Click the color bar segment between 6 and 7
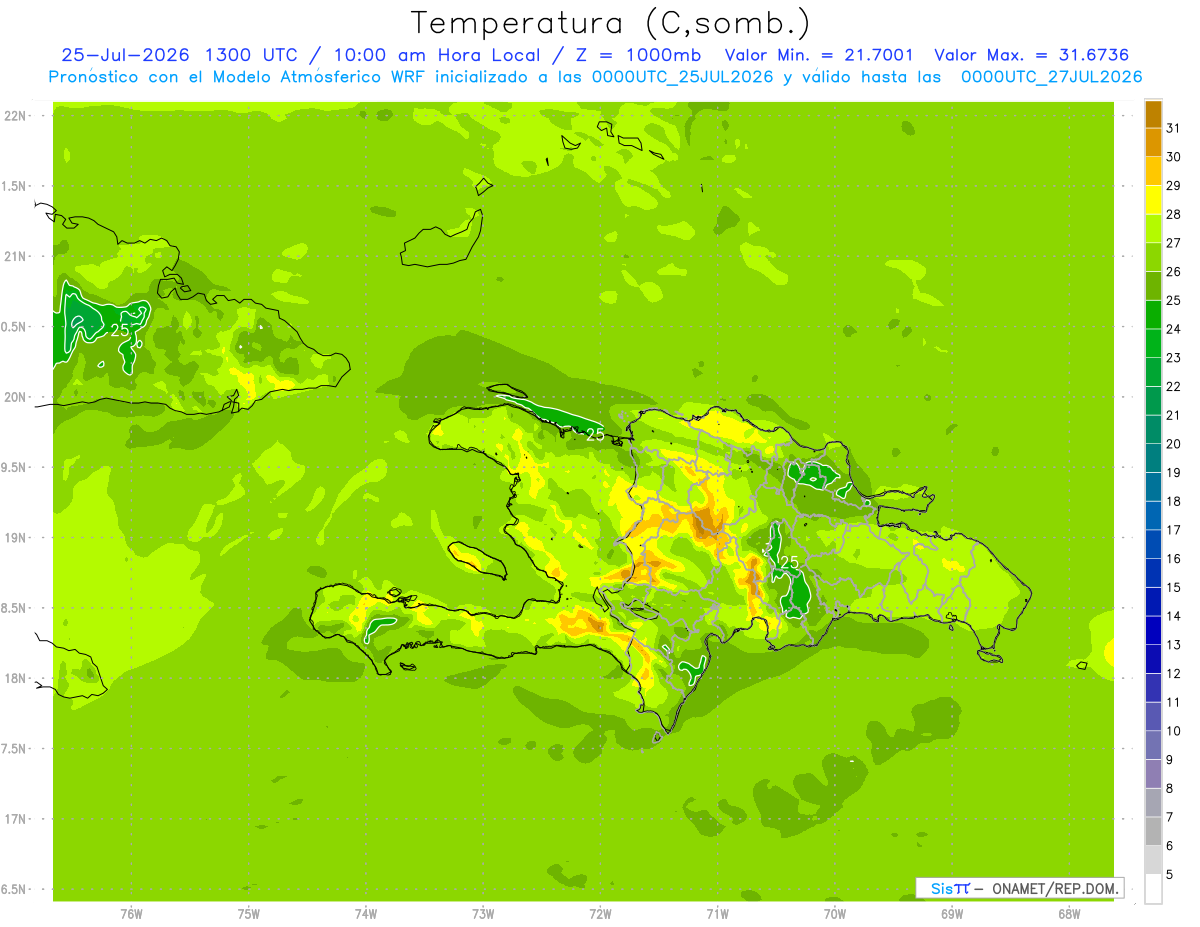This screenshot has height=927, width=1200. tap(1153, 832)
